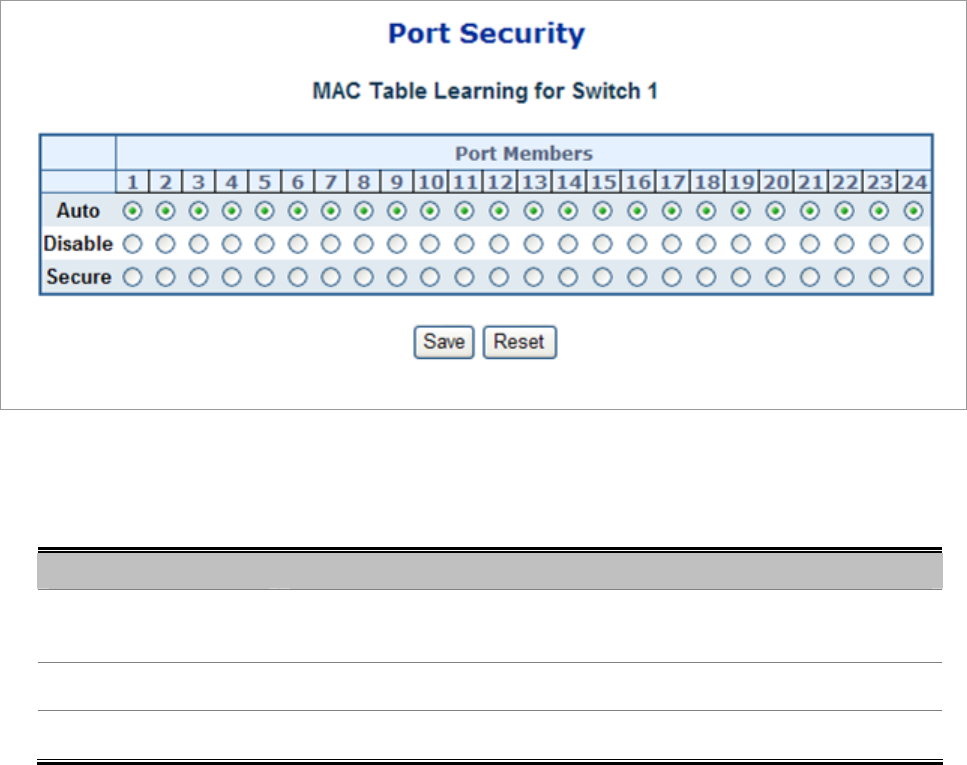
Task: Choose Auto for port 24
Action: (x=912, y=211)
